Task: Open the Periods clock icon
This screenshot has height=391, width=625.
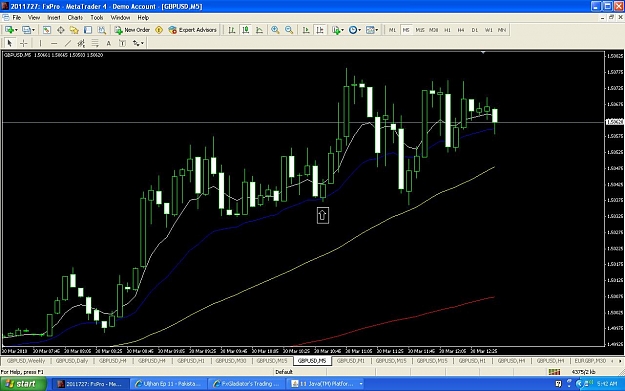Action: point(353,30)
